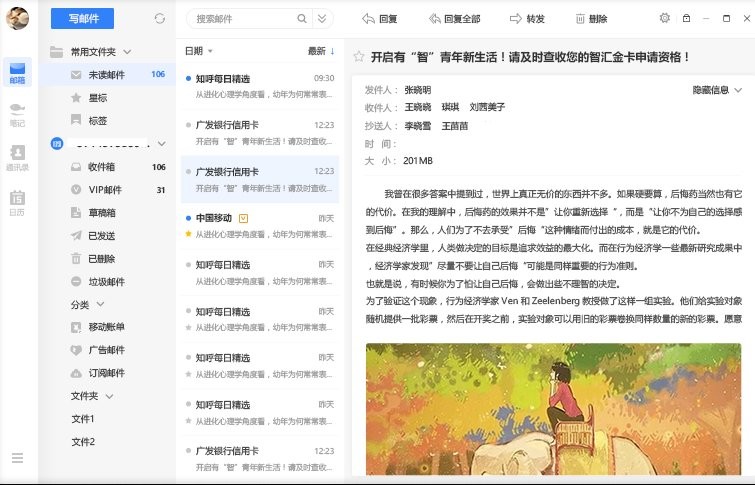Viewport: 755px width, 485px height.
Task: Collapse the 常用文件夹 group
Action: [x=127, y=52]
